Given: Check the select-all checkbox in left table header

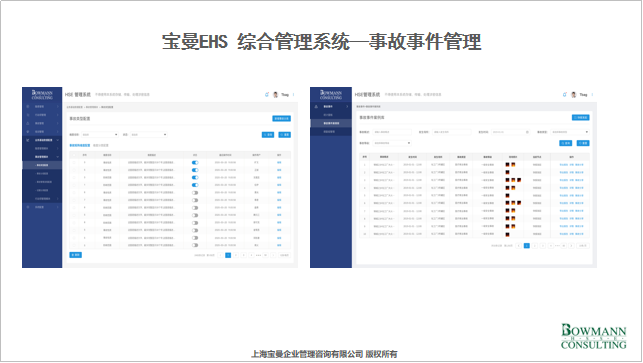Looking at the screenshot, I should click(x=74, y=155).
